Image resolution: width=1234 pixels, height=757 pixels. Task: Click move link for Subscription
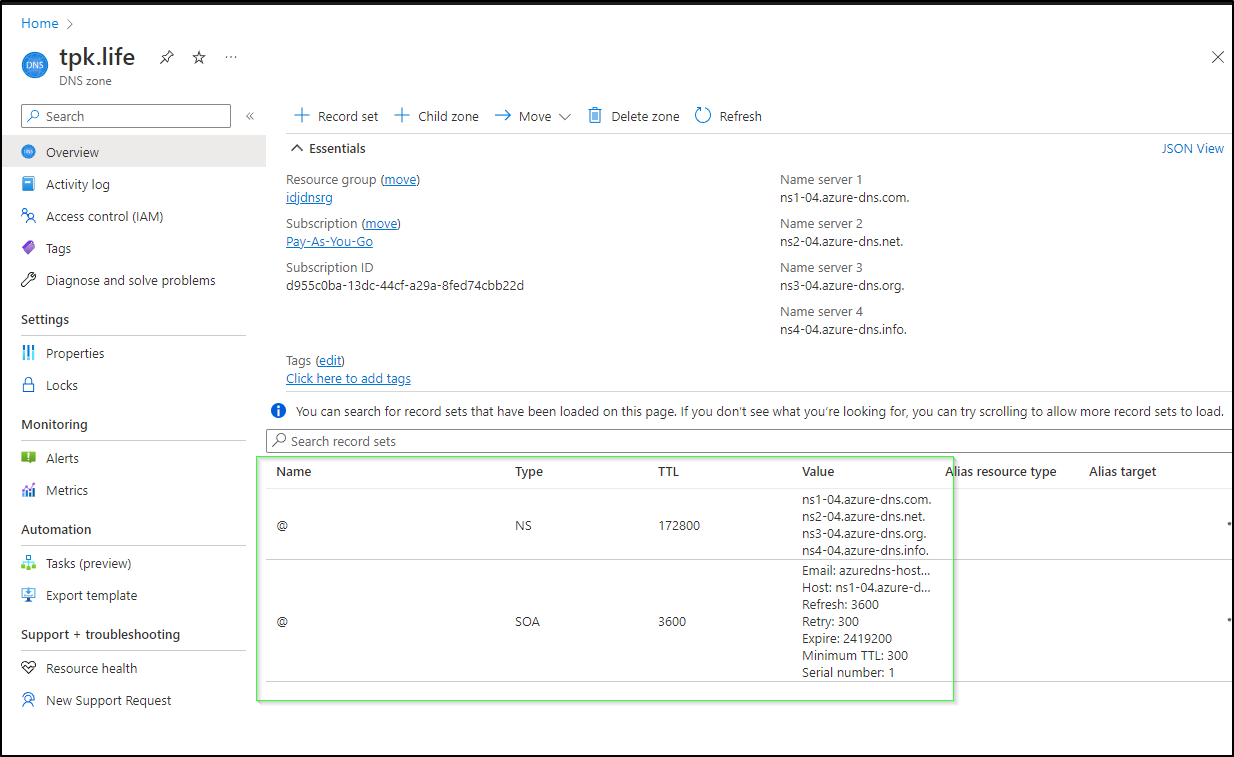click(x=381, y=224)
